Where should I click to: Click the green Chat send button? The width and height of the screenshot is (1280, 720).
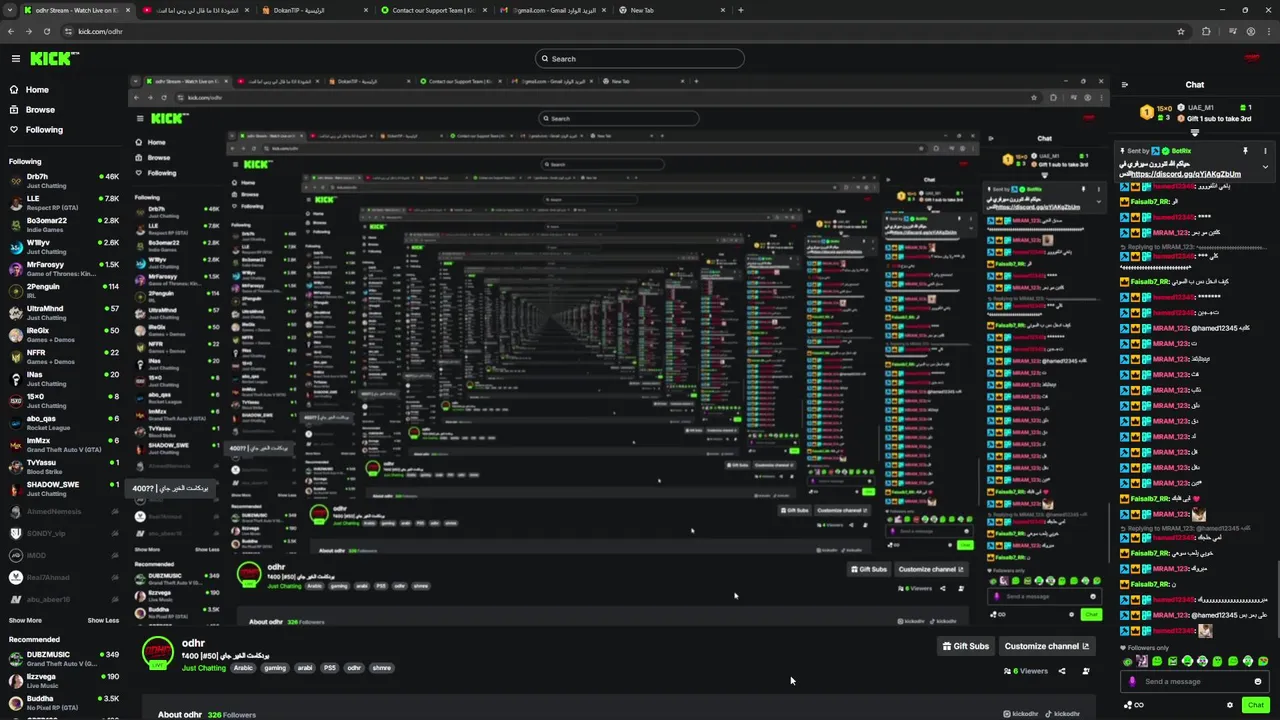1256,705
